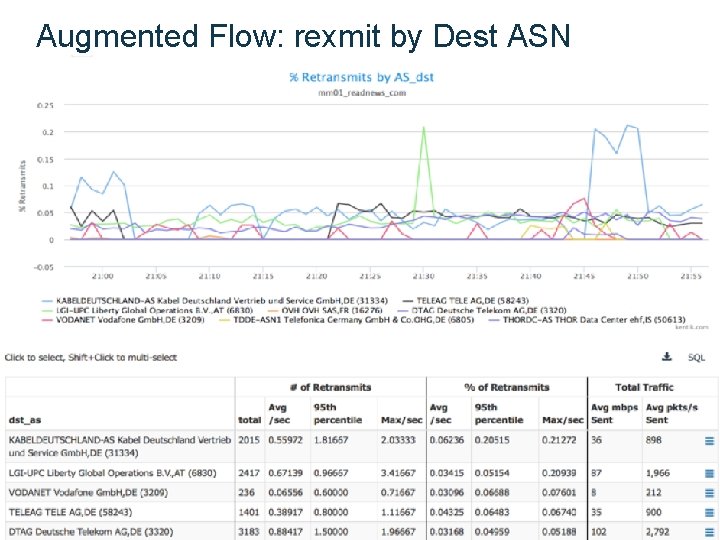Screen dimensions: 720x540
Task: Open row menu for VODANET Vodafone row
Action: 709,493
